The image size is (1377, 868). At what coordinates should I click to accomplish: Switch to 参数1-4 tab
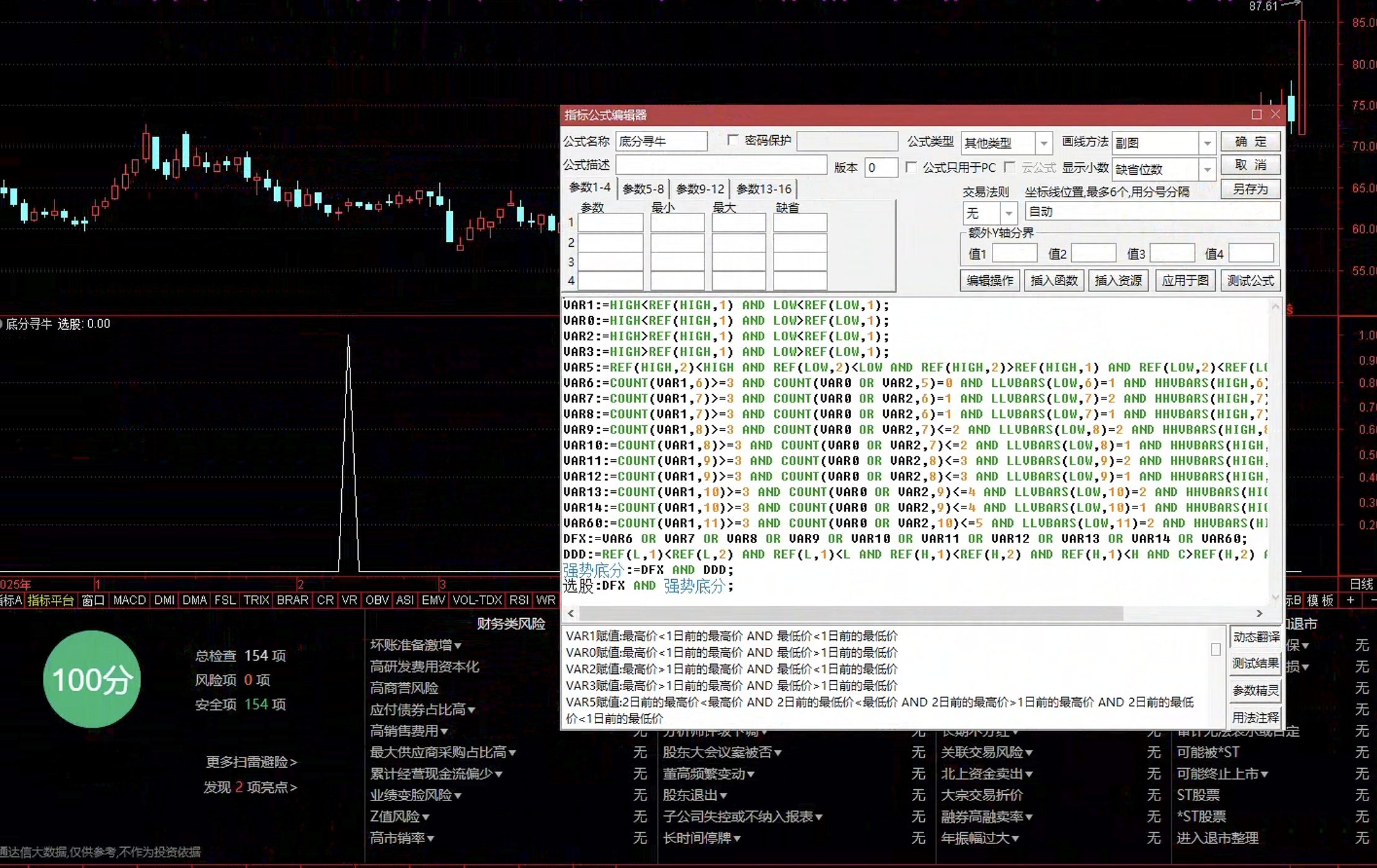point(589,188)
